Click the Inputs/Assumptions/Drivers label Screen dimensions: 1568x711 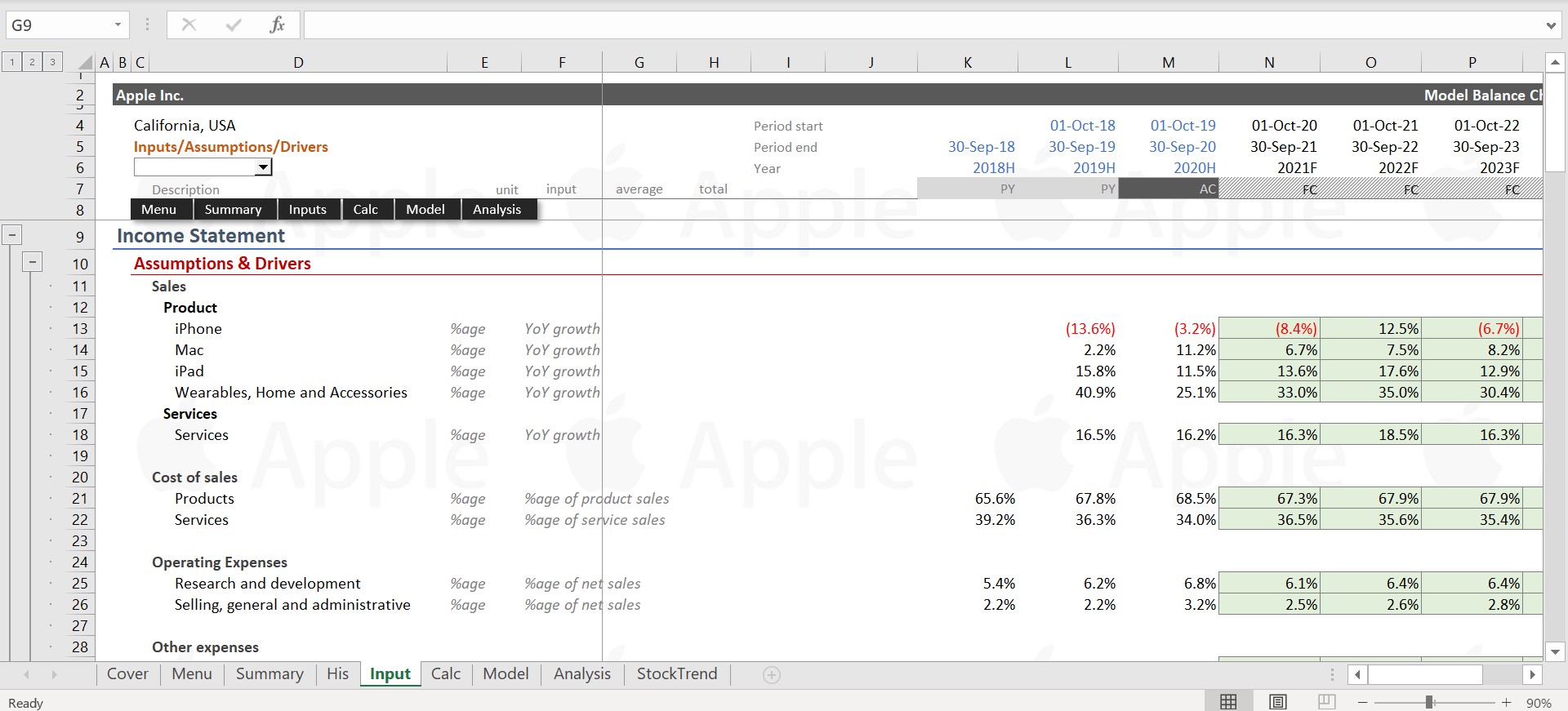(x=231, y=147)
